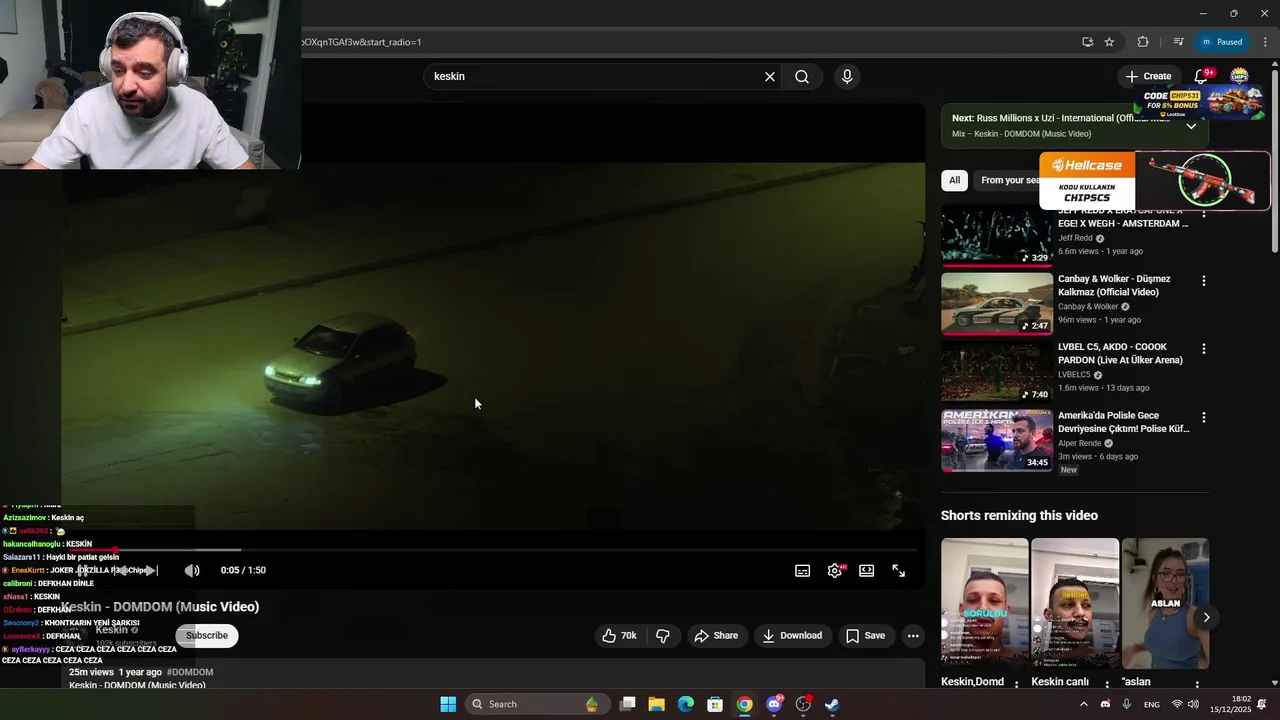Click the magnifier search button
The image size is (1280, 720).
click(802, 77)
